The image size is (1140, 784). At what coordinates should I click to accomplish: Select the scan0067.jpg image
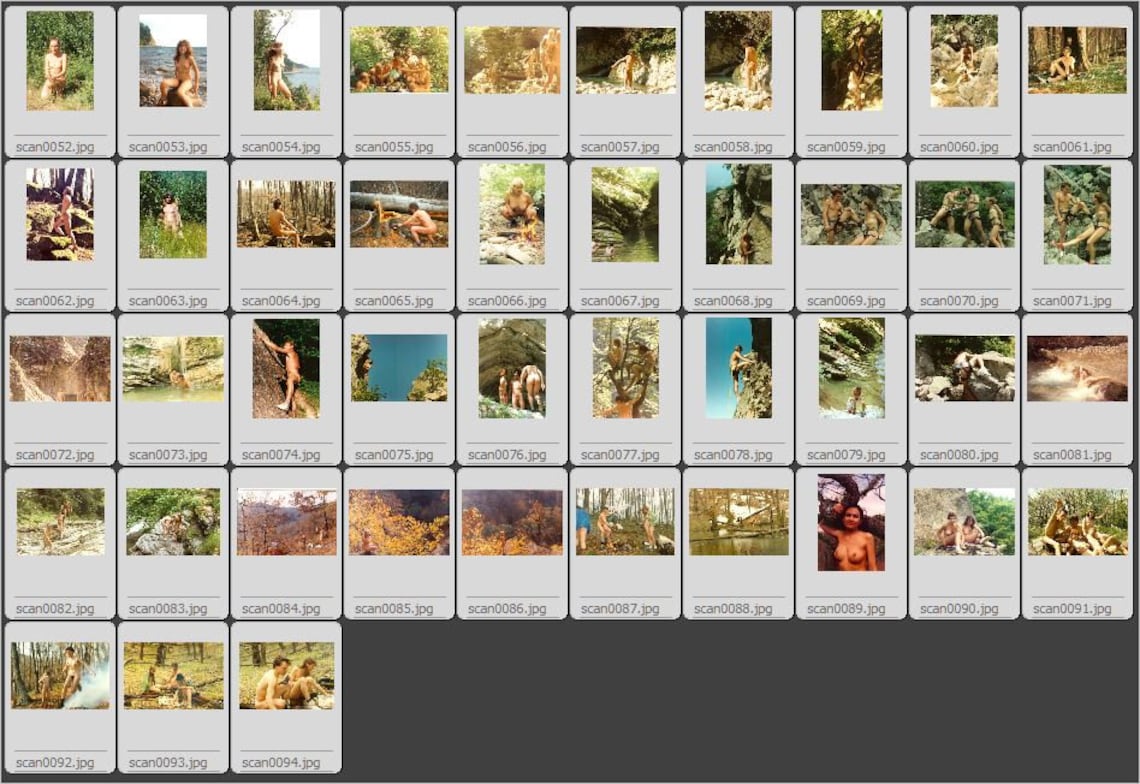click(x=625, y=215)
